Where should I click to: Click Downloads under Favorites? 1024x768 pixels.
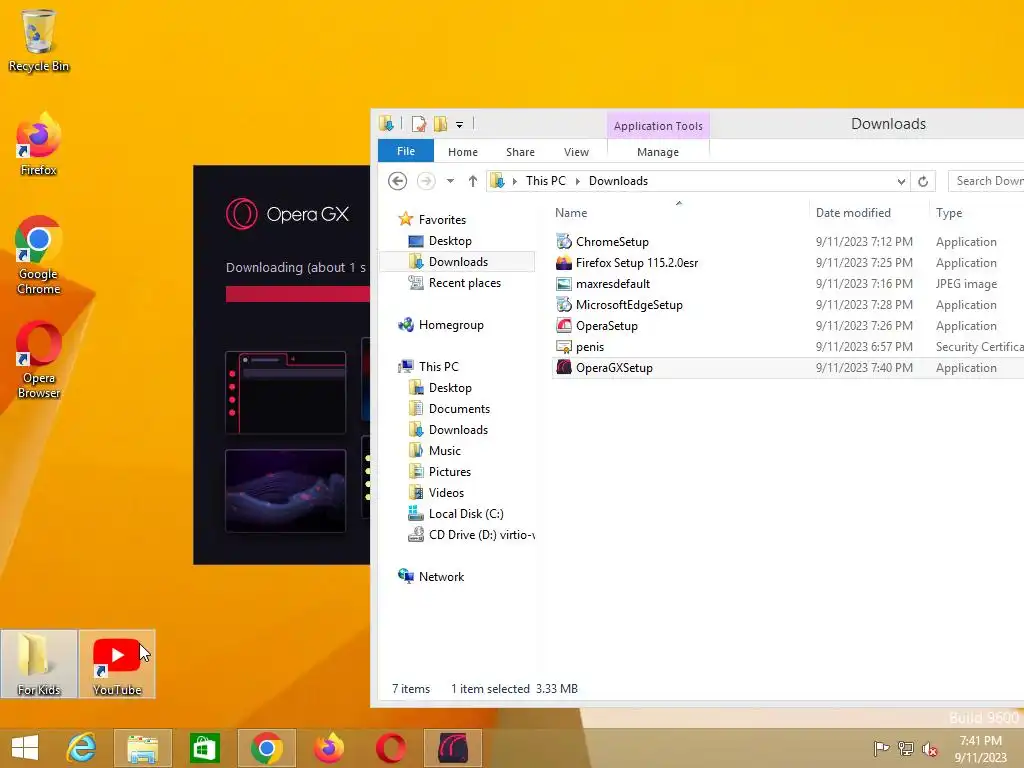(458, 261)
